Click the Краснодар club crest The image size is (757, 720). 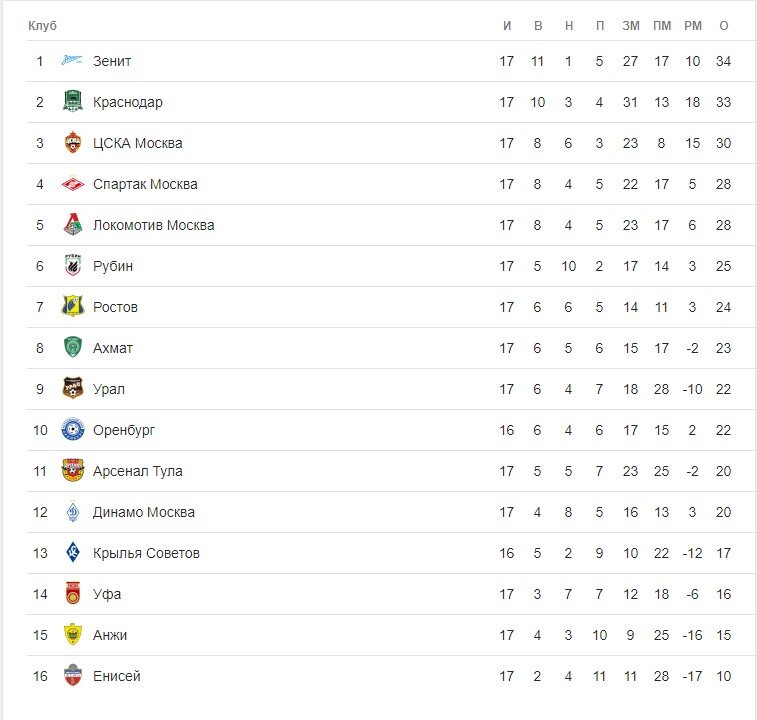[x=73, y=101]
